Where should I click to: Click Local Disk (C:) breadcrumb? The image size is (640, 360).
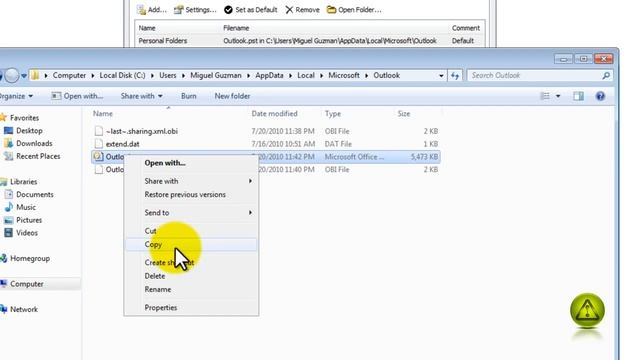(x=122, y=76)
